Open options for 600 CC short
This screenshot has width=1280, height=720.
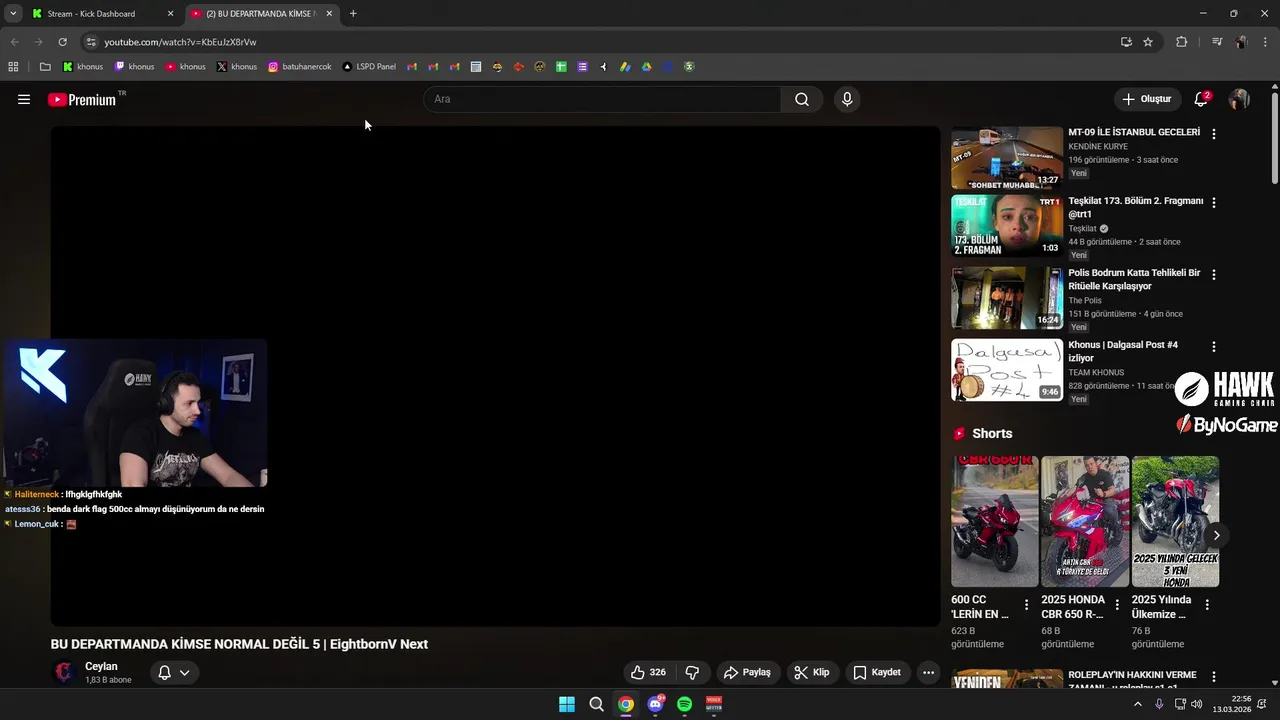(x=1026, y=605)
